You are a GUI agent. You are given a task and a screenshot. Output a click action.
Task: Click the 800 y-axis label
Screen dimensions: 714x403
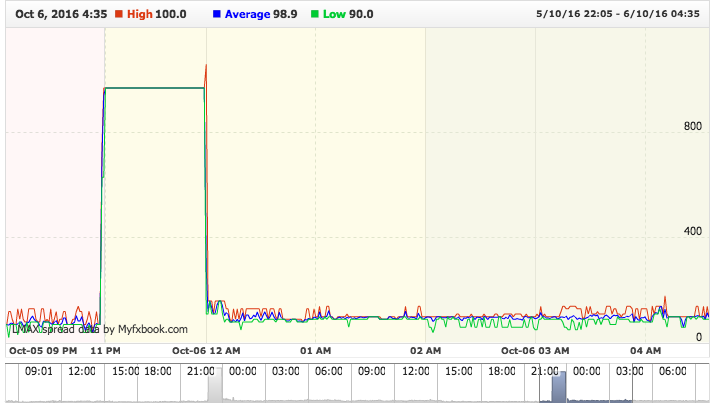tap(692, 126)
